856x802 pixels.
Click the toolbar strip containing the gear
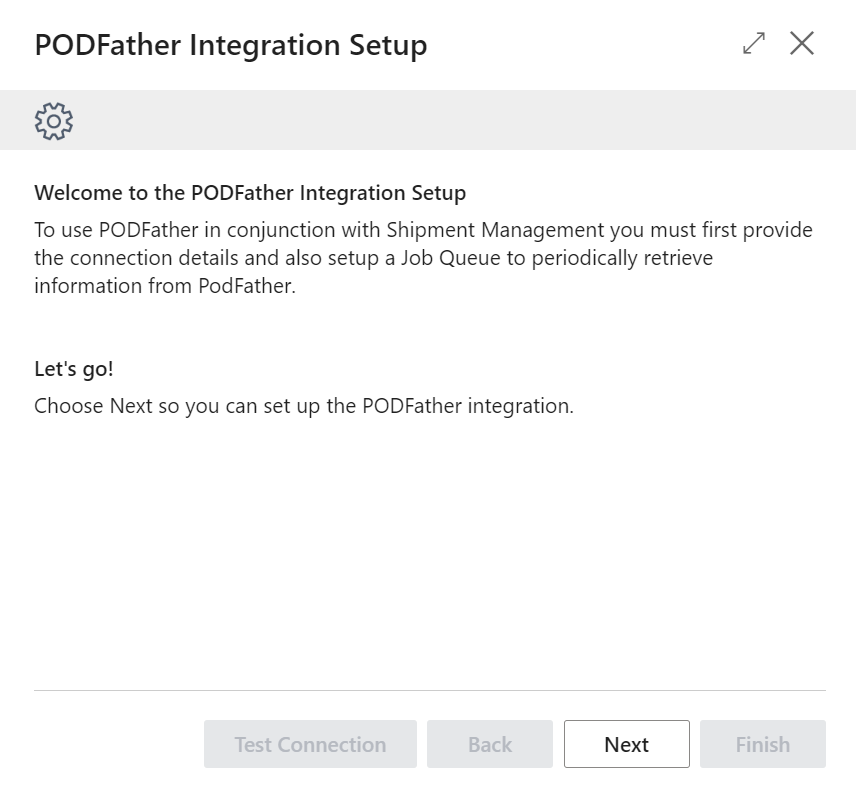pyautogui.click(x=428, y=120)
